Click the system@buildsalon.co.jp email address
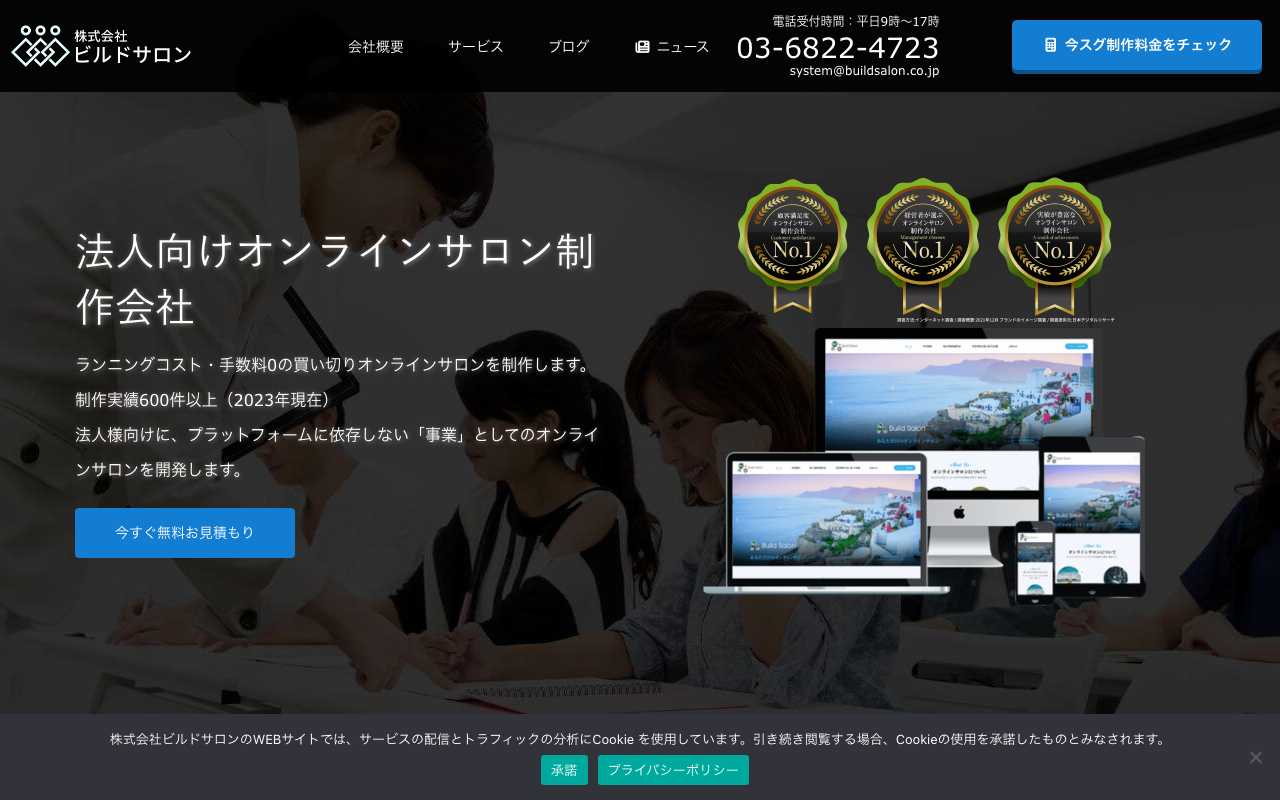 pyautogui.click(x=864, y=71)
